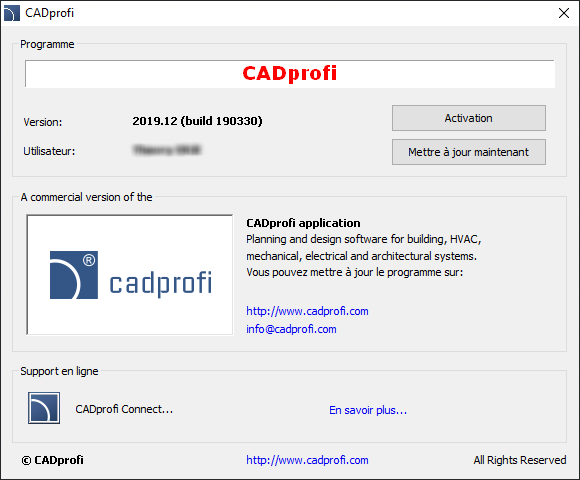Click the version number 2019.12 text
580x480 pixels.
point(155,121)
